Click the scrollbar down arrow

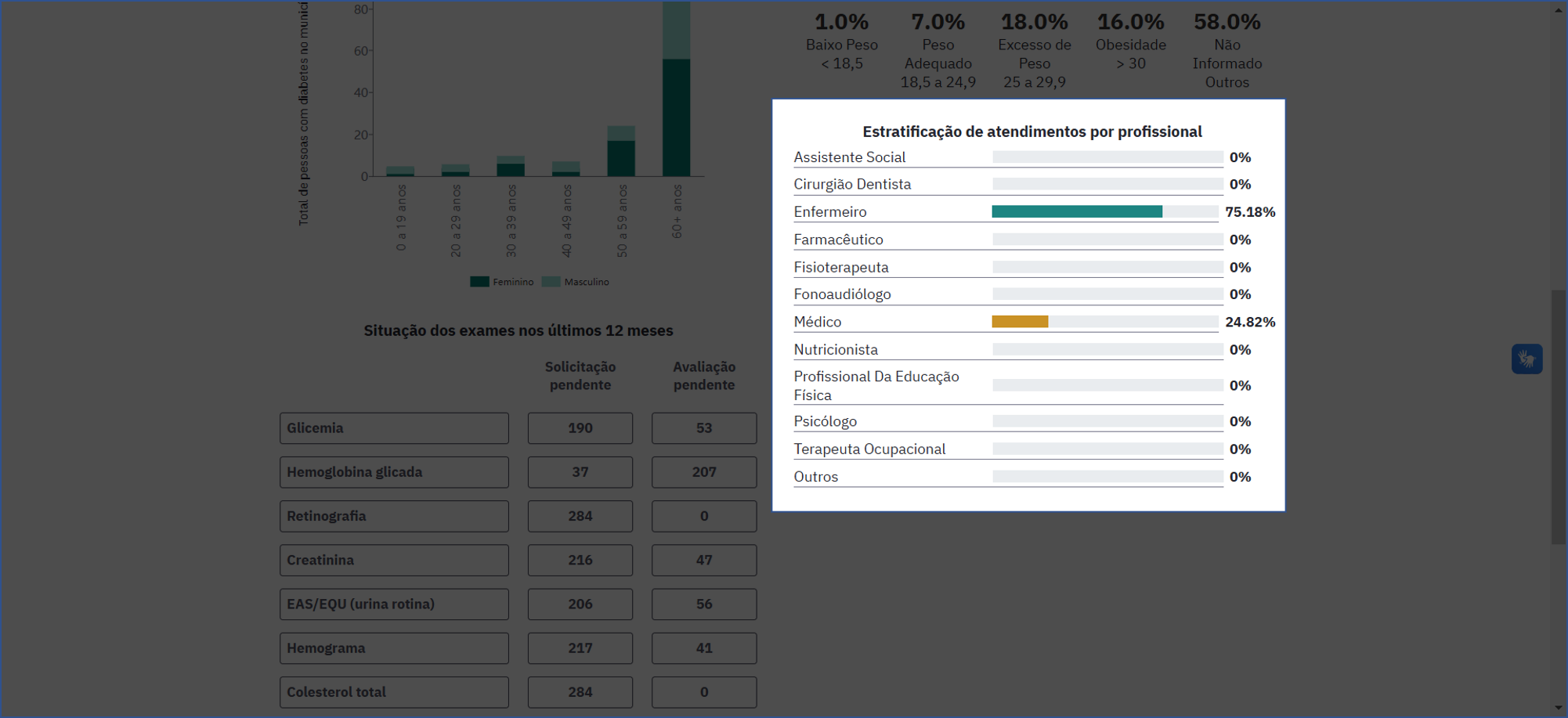[x=1559, y=709]
